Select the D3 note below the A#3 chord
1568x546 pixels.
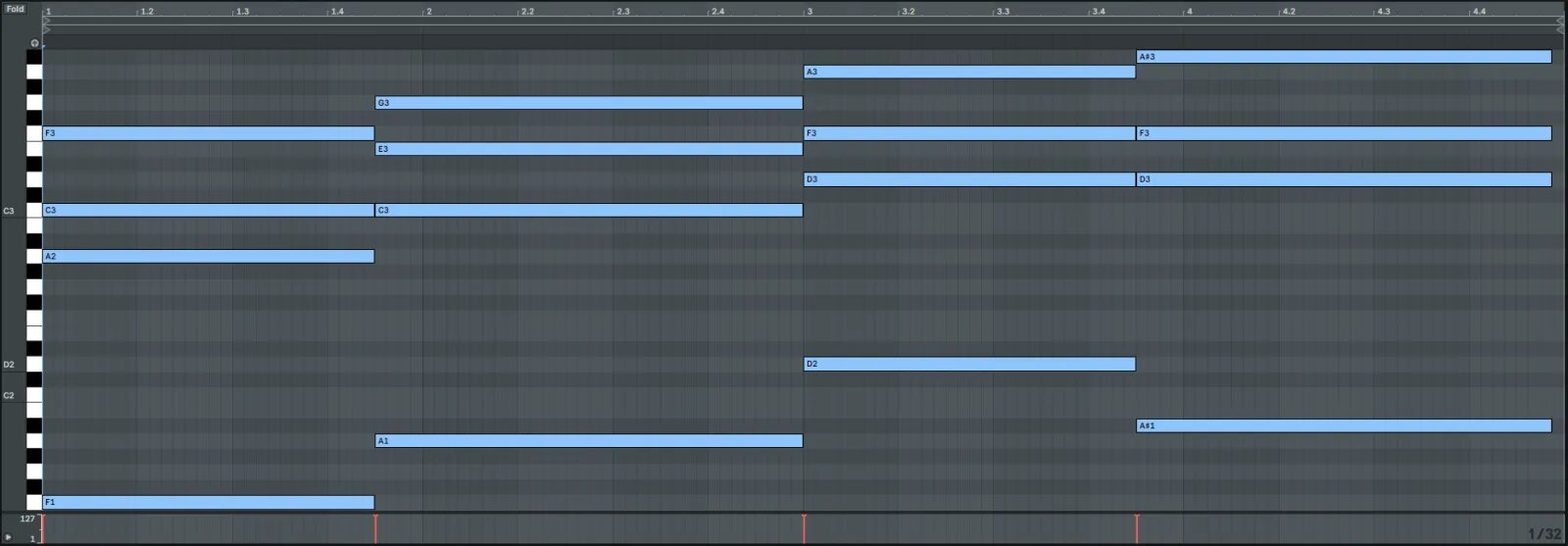[x=1345, y=179]
